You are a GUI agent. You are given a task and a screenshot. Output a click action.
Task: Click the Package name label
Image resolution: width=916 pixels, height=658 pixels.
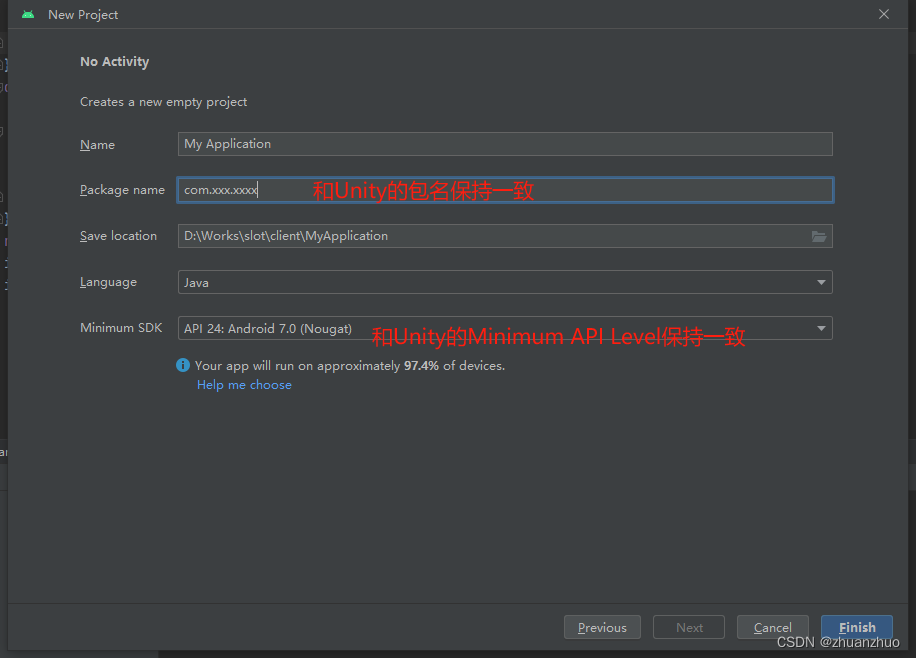click(x=122, y=190)
